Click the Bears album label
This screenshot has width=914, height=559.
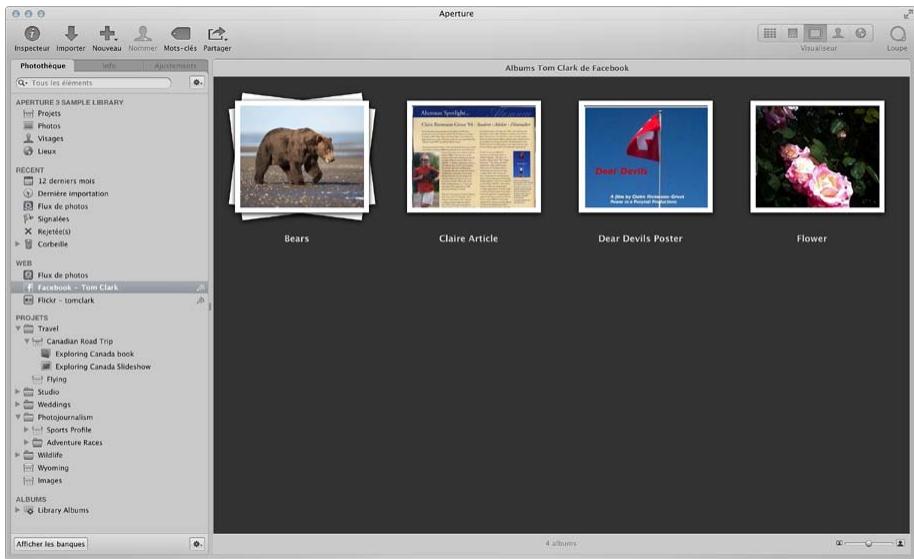pos(297,238)
